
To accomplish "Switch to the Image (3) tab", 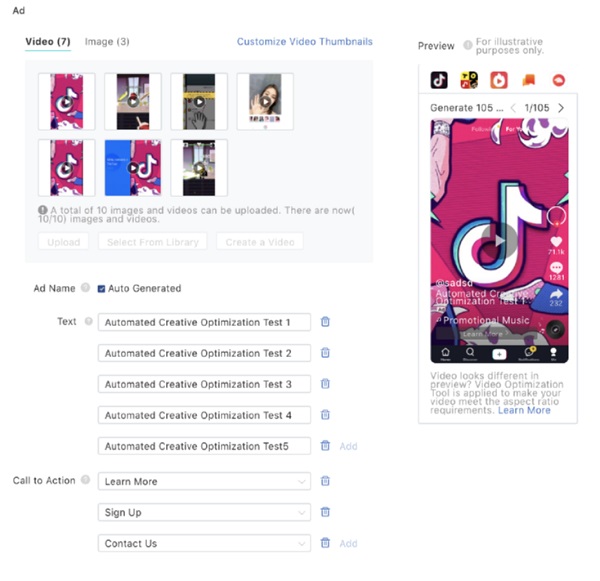I will coord(107,41).
